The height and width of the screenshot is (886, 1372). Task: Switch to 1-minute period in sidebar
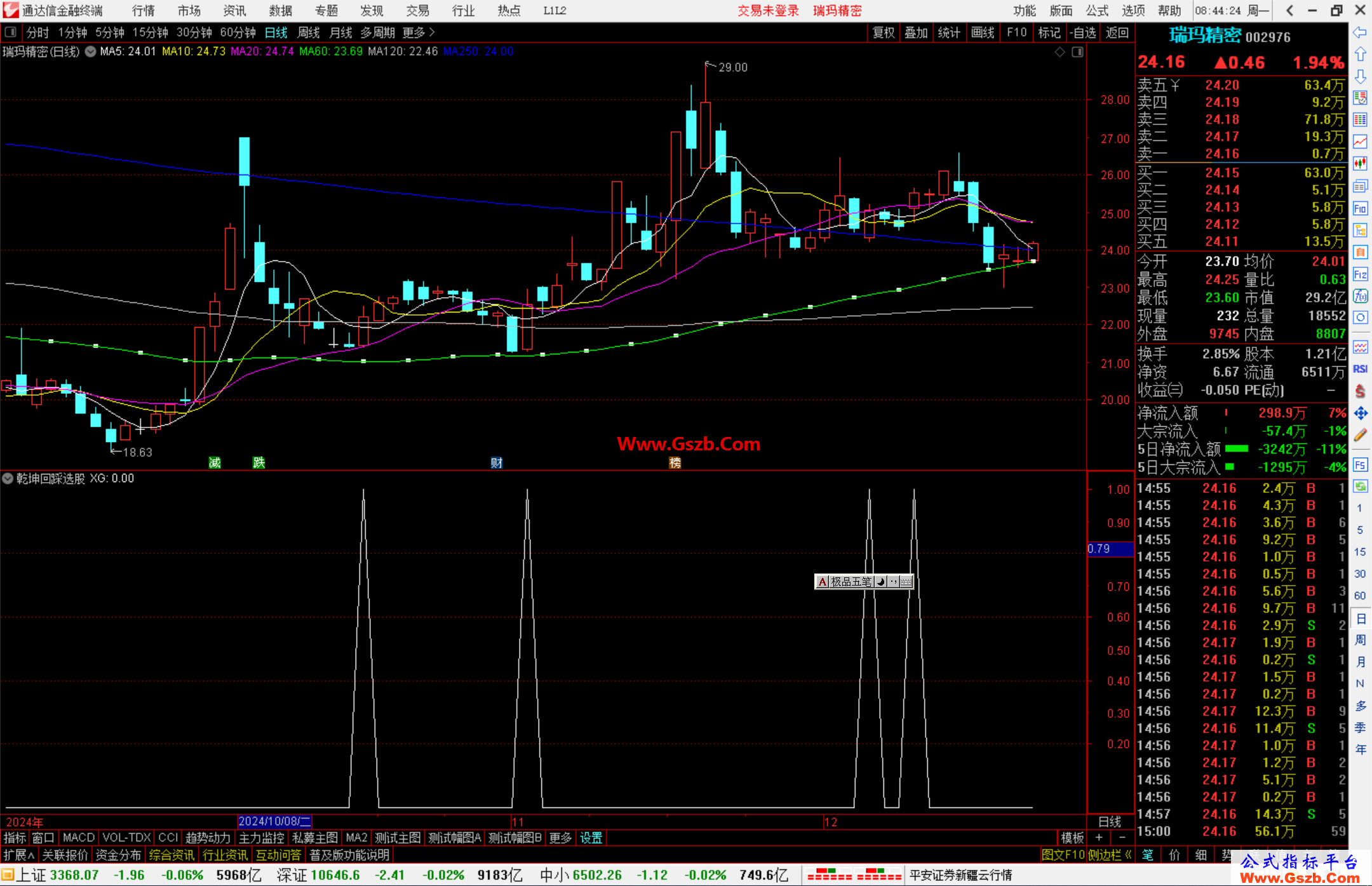[1359, 508]
